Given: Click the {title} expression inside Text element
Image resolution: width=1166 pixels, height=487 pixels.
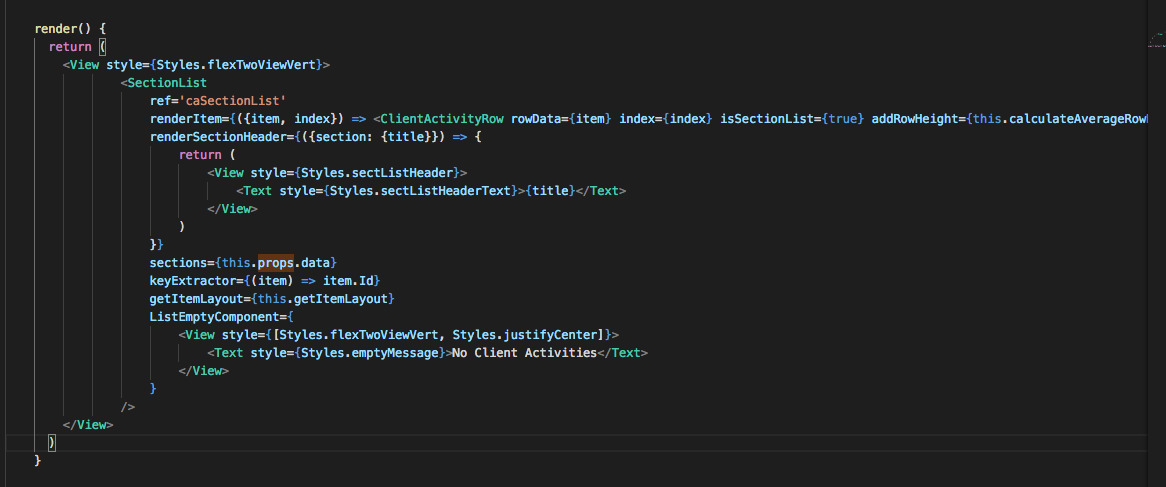Looking at the screenshot, I should tap(550, 191).
